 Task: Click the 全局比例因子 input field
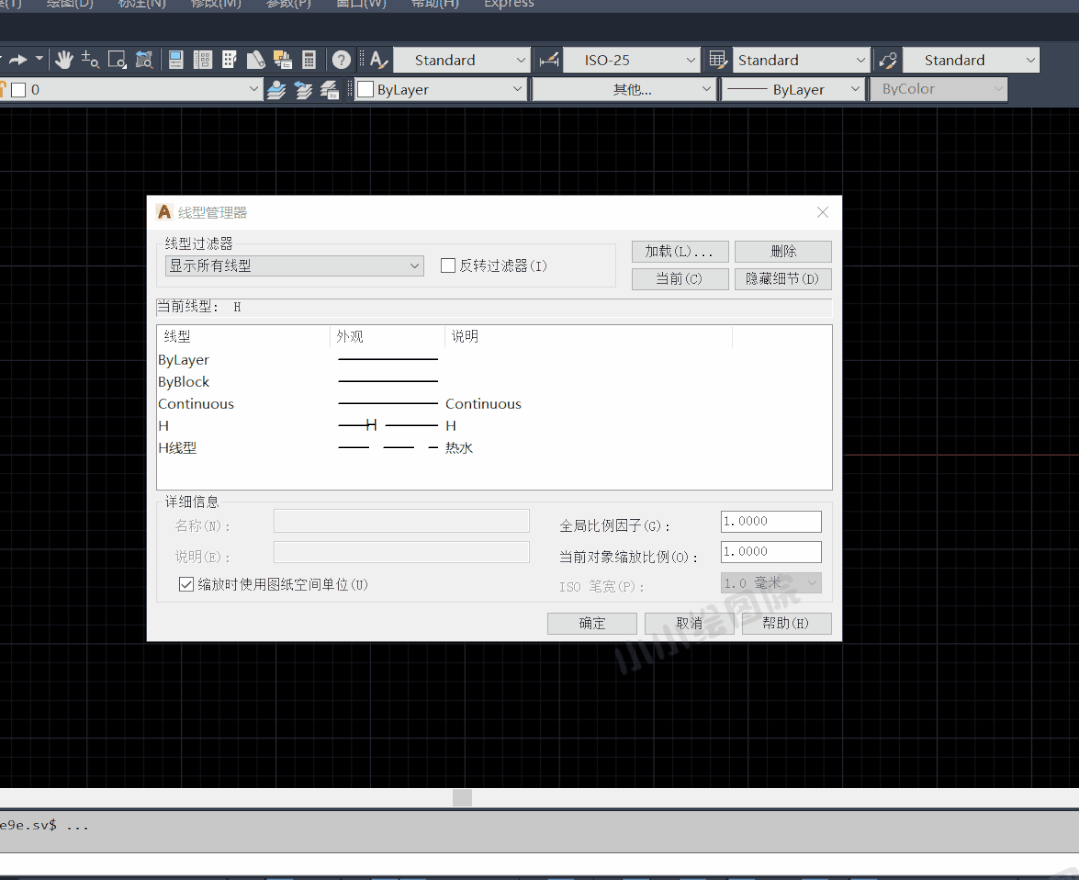click(770, 521)
